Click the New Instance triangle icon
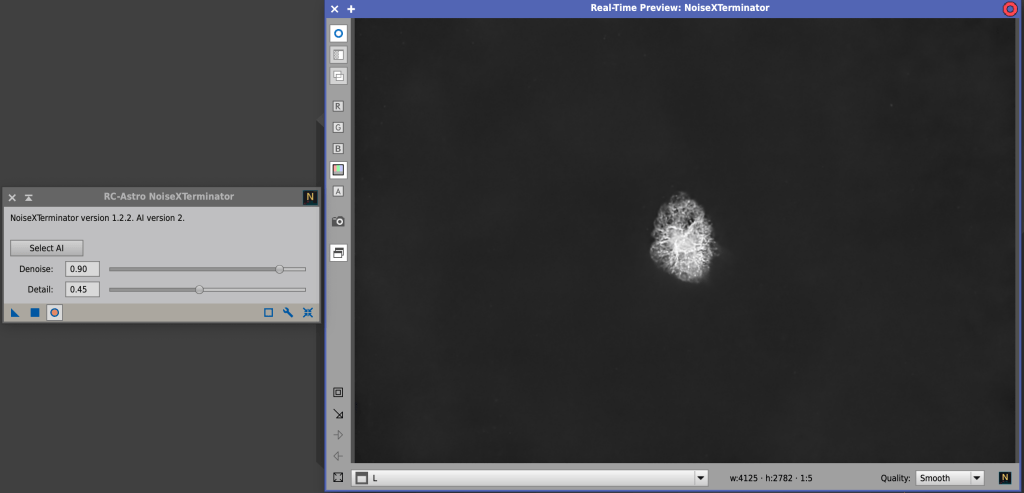 click(15, 313)
